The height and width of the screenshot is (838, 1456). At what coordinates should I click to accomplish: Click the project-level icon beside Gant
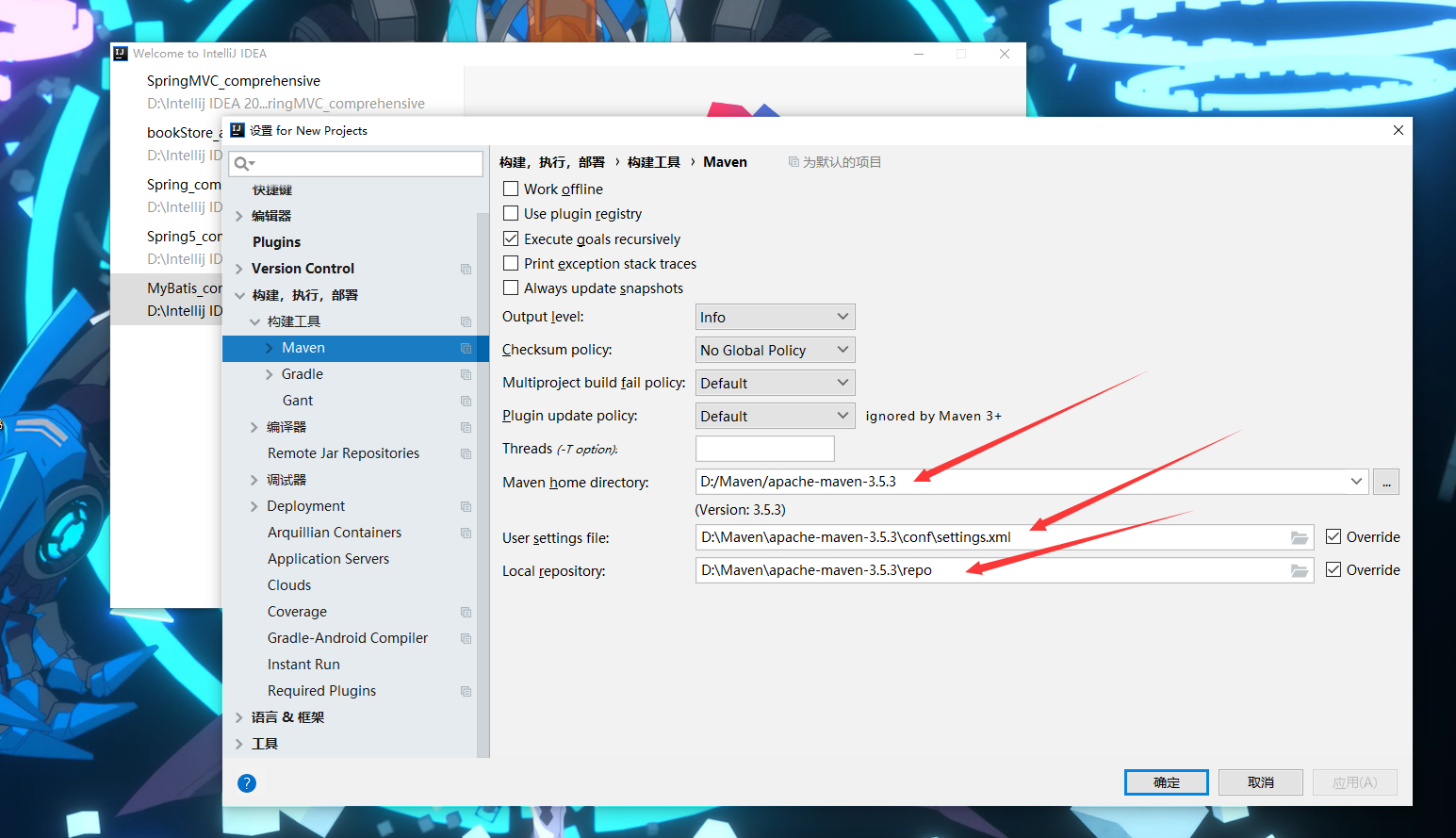coord(466,401)
